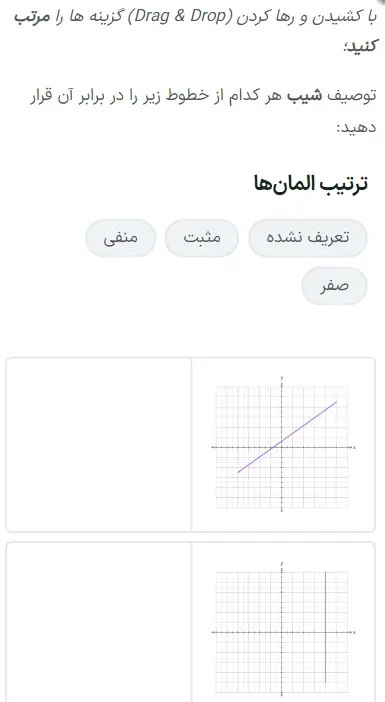Click the origin of the first graph

pyautogui.click(x=282, y=447)
